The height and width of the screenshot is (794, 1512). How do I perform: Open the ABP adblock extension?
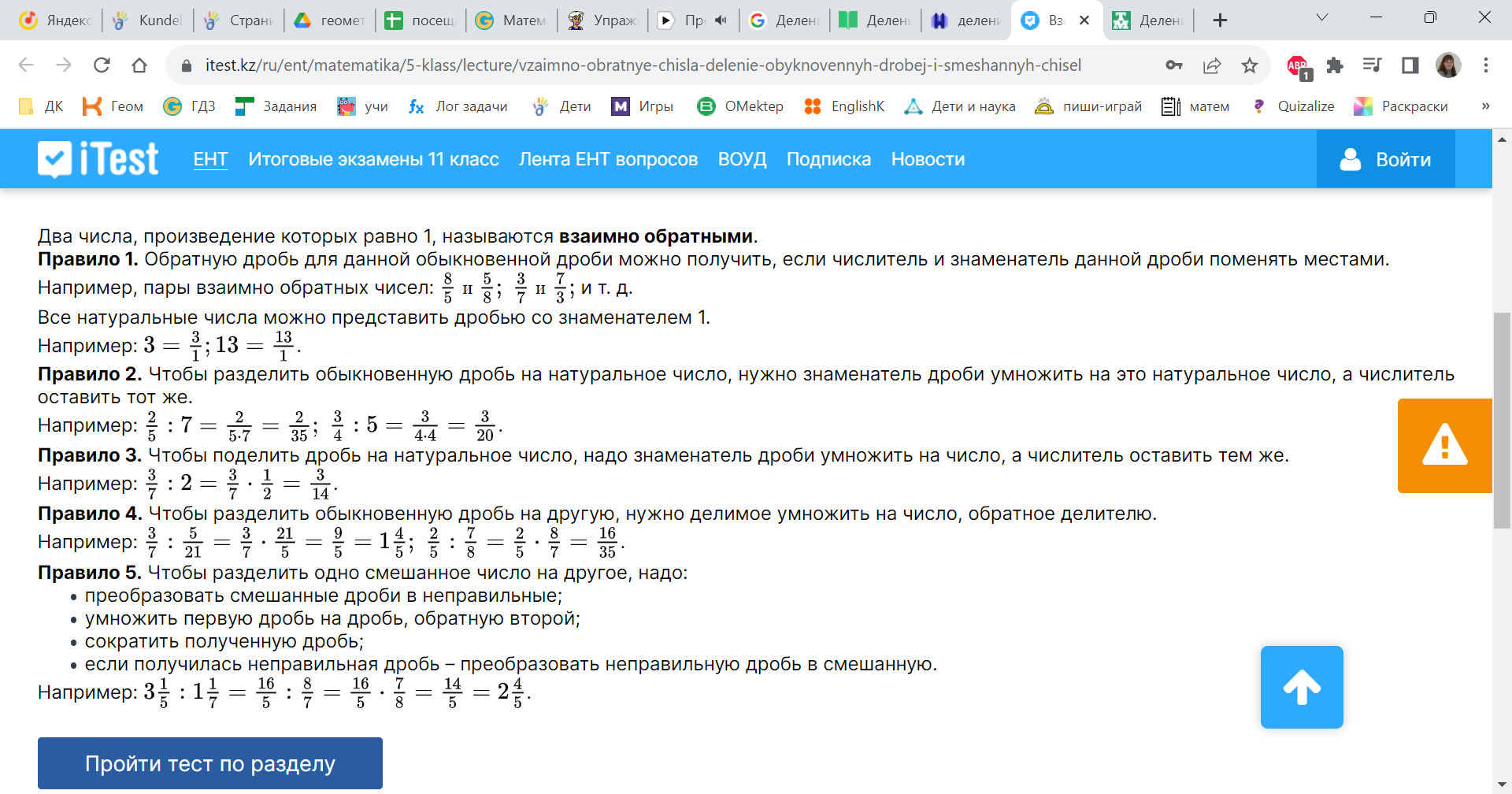[1299, 66]
